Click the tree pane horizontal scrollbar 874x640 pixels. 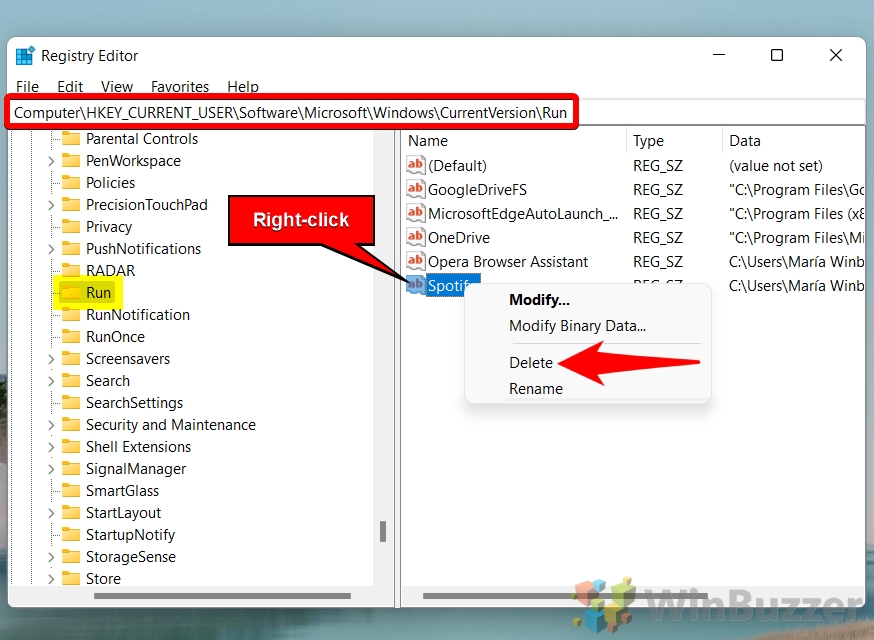(222, 596)
